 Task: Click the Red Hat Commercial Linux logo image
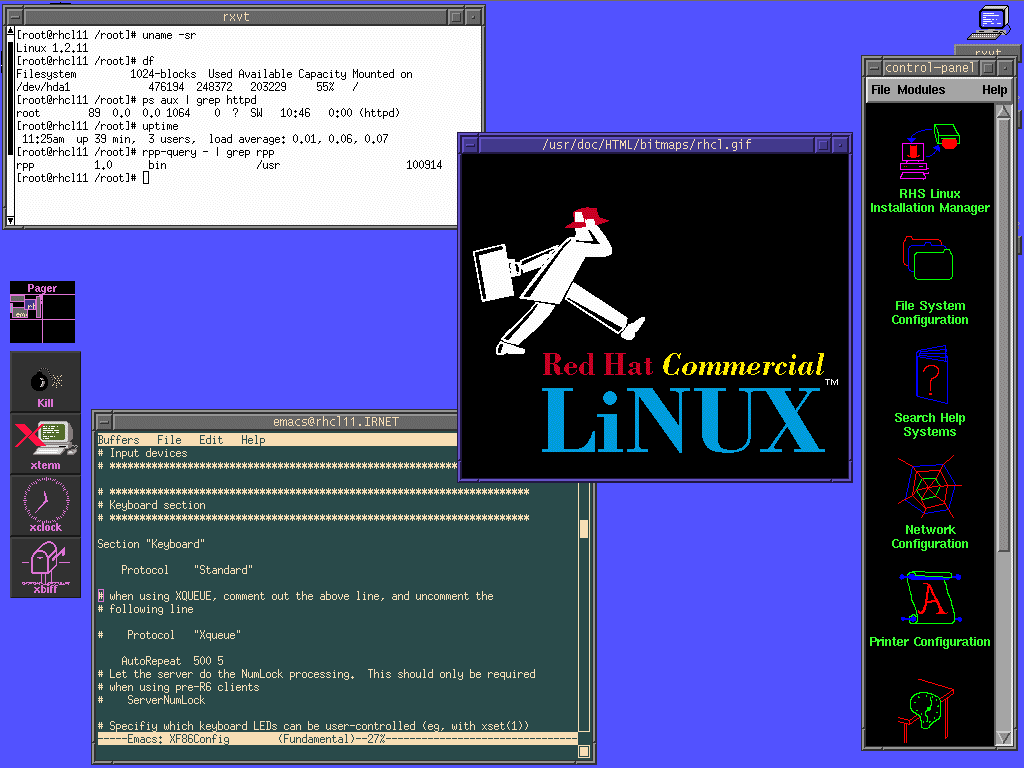pos(655,317)
